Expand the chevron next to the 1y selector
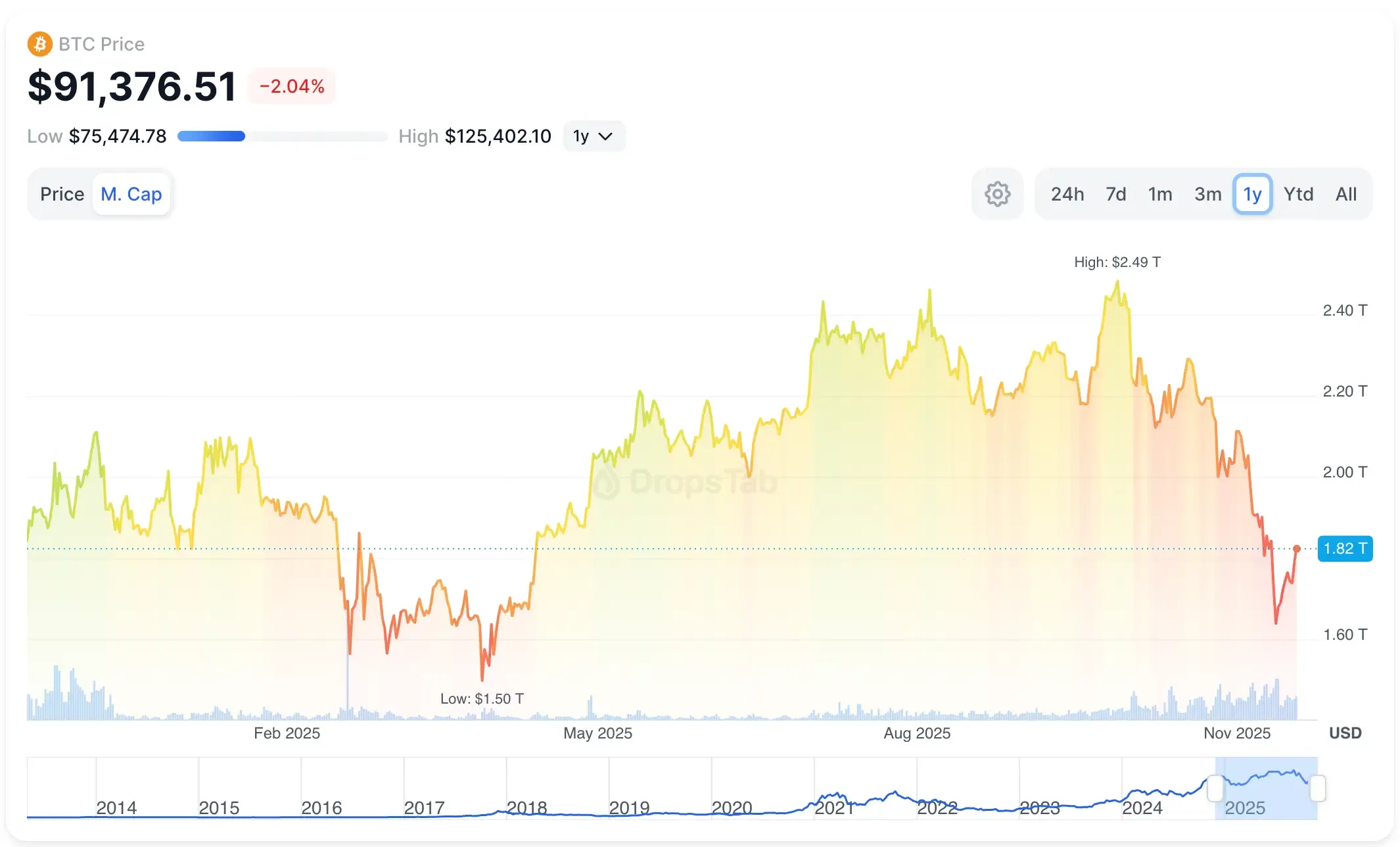Image resolution: width=1400 pixels, height=847 pixels. coord(606,137)
